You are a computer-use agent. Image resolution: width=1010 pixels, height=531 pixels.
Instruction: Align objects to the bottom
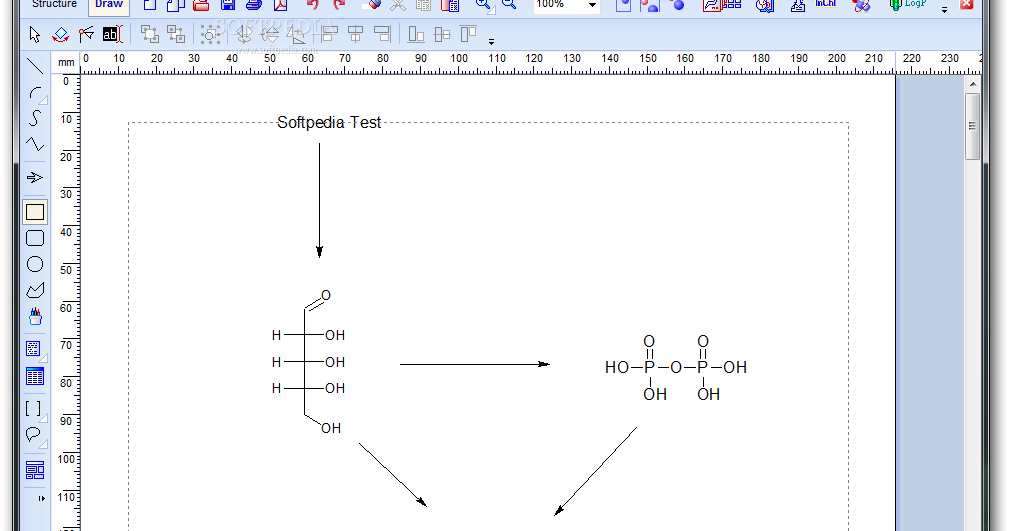pyautogui.click(x=416, y=34)
